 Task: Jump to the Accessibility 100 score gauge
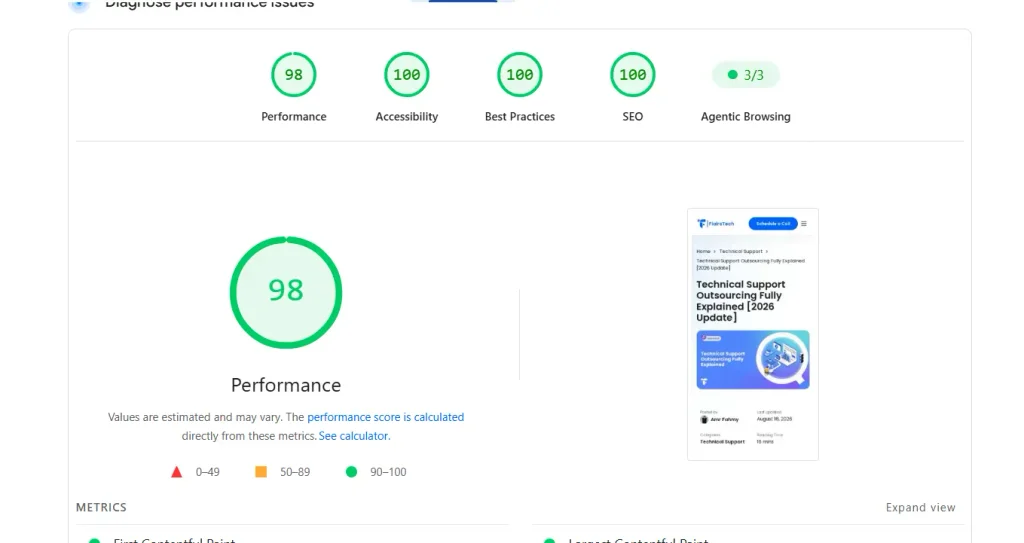point(406,74)
